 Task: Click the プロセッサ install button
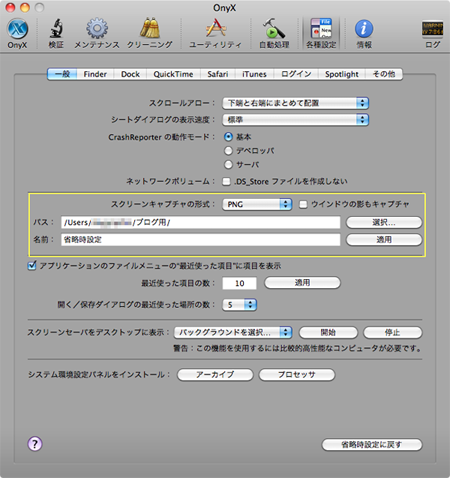tap(297, 375)
